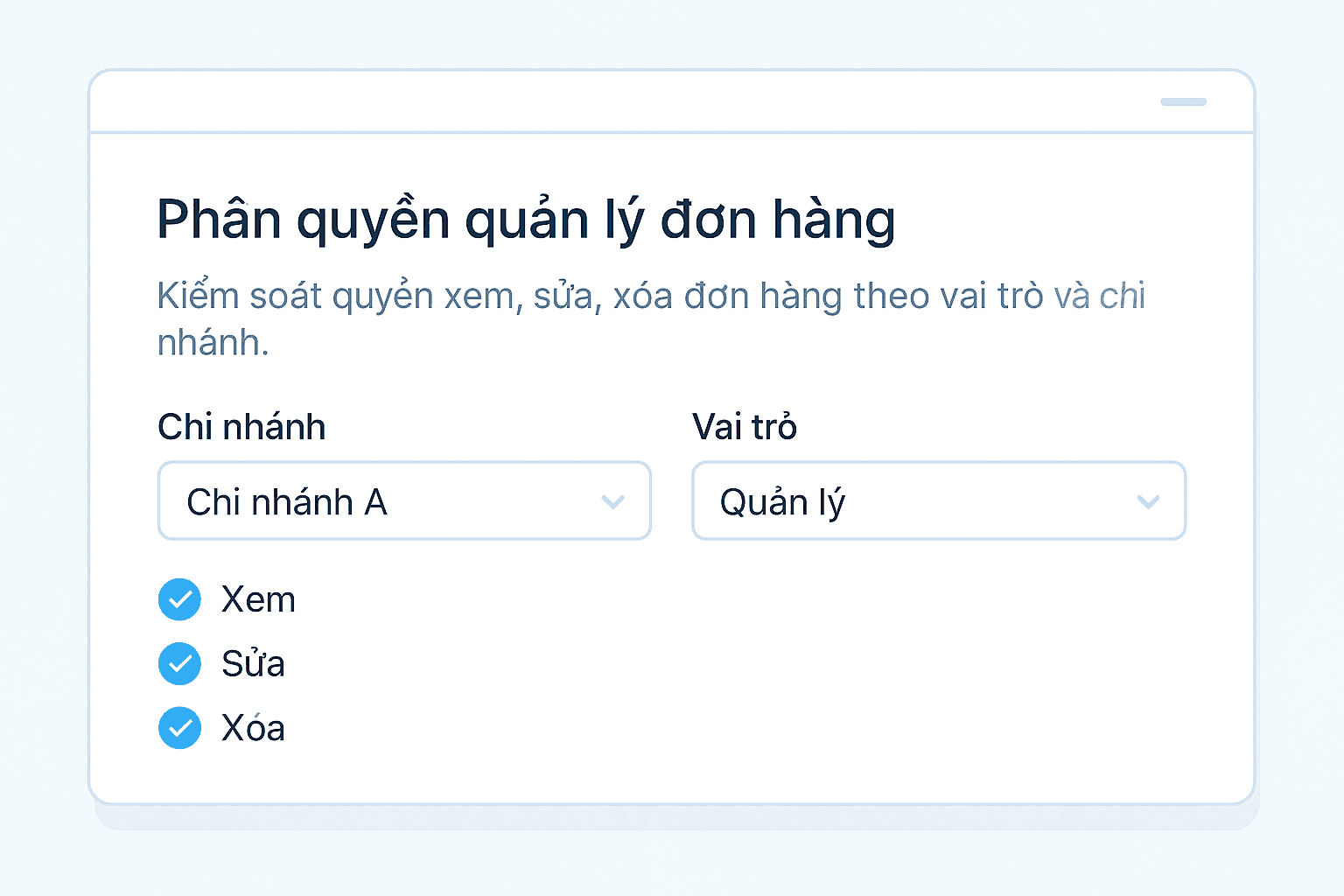1344x896 pixels.
Task: Open the Chi nhánh combo box
Action: [404, 500]
